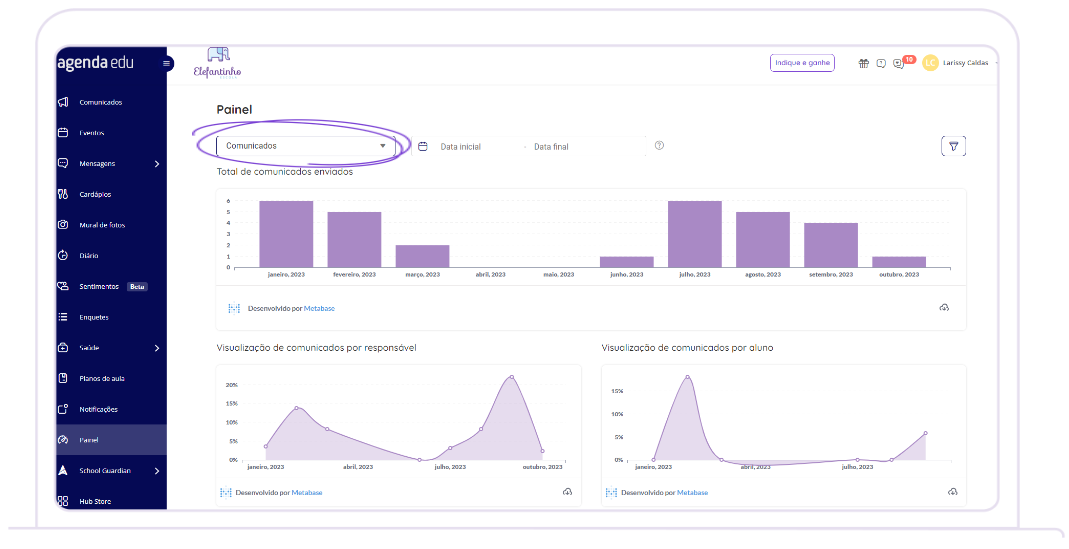Follow the Metabase link under the bar chart
The height and width of the screenshot is (549, 1069).
coord(319,309)
